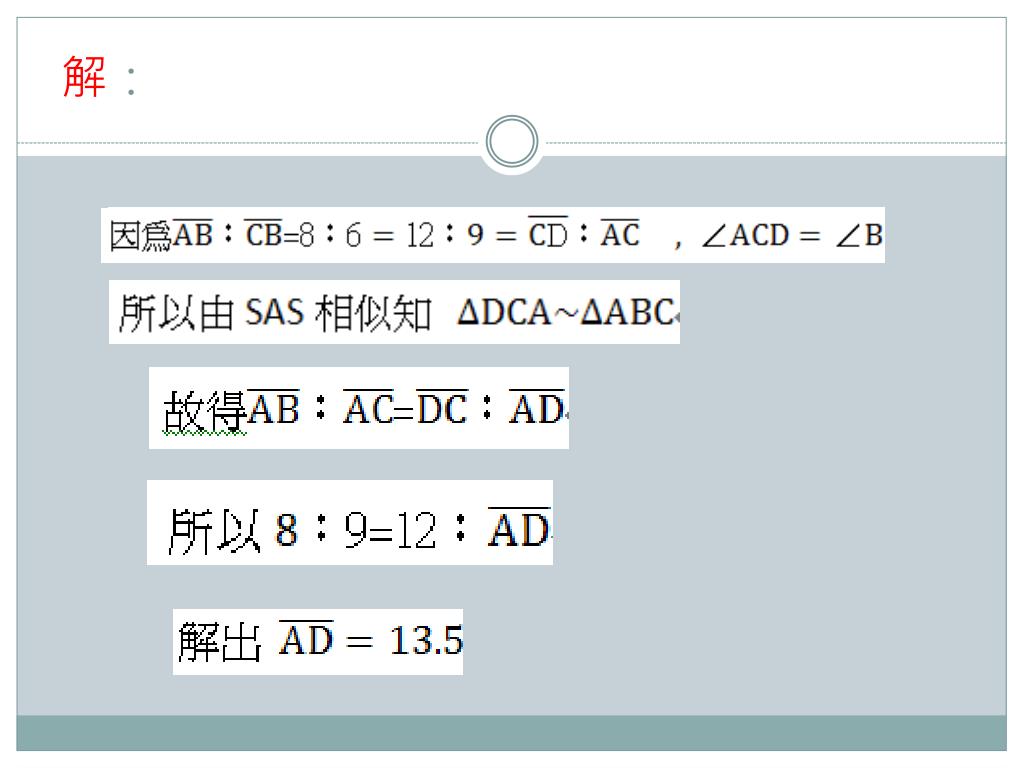1024x768 pixels.
Task: Click the CD:AC ratio in first line
Action: click(x=583, y=234)
